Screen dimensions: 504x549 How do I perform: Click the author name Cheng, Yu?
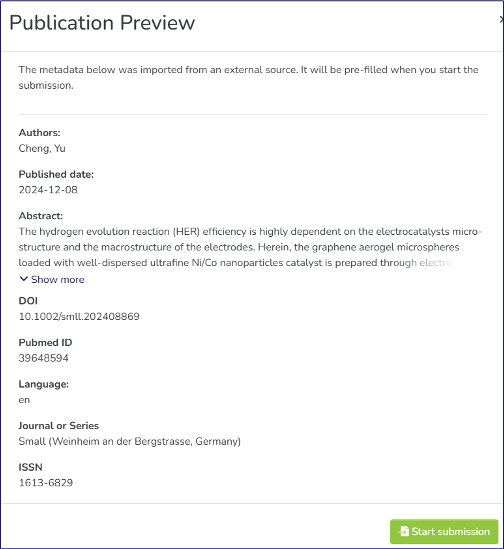tap(42, 148)
